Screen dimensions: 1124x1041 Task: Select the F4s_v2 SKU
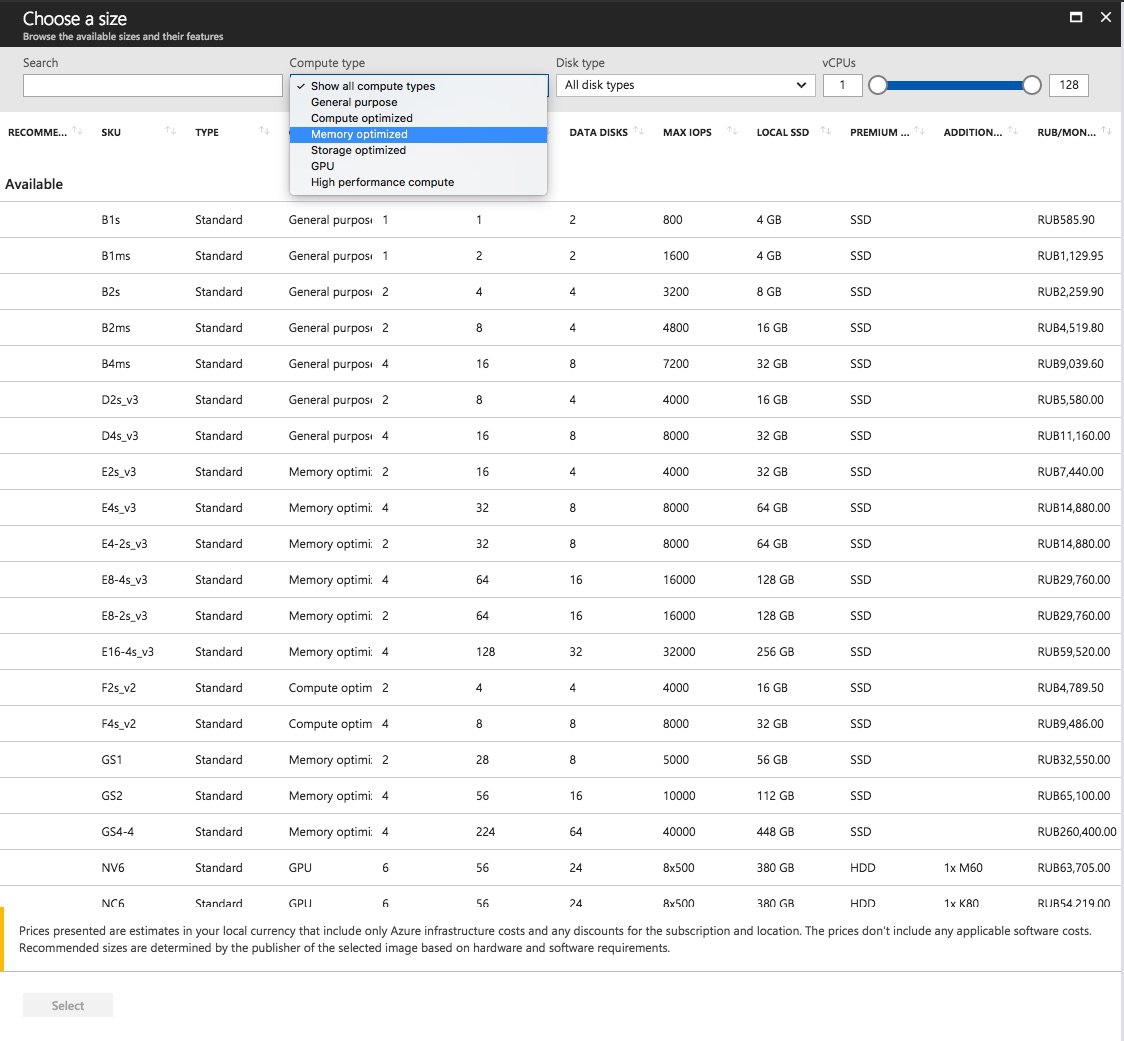click(118, 723)
